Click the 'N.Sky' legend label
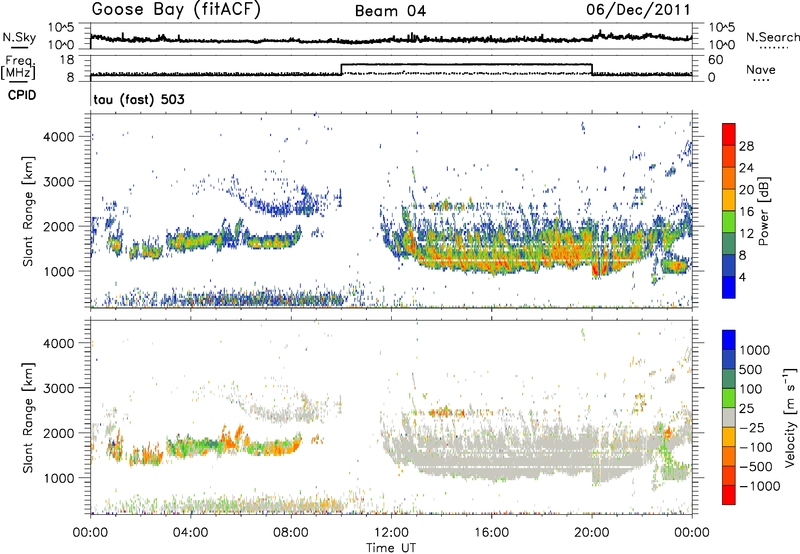This screenshot has width=800, height=554. point(19,37)
